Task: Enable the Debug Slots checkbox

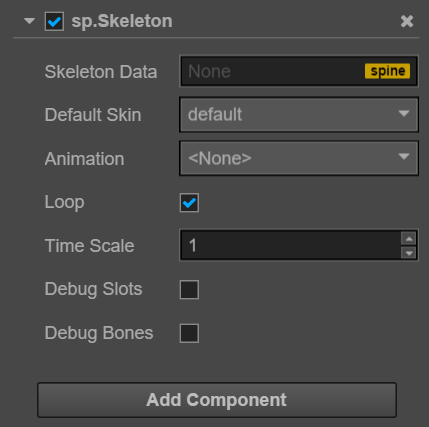Action: (x=189, y=289)
